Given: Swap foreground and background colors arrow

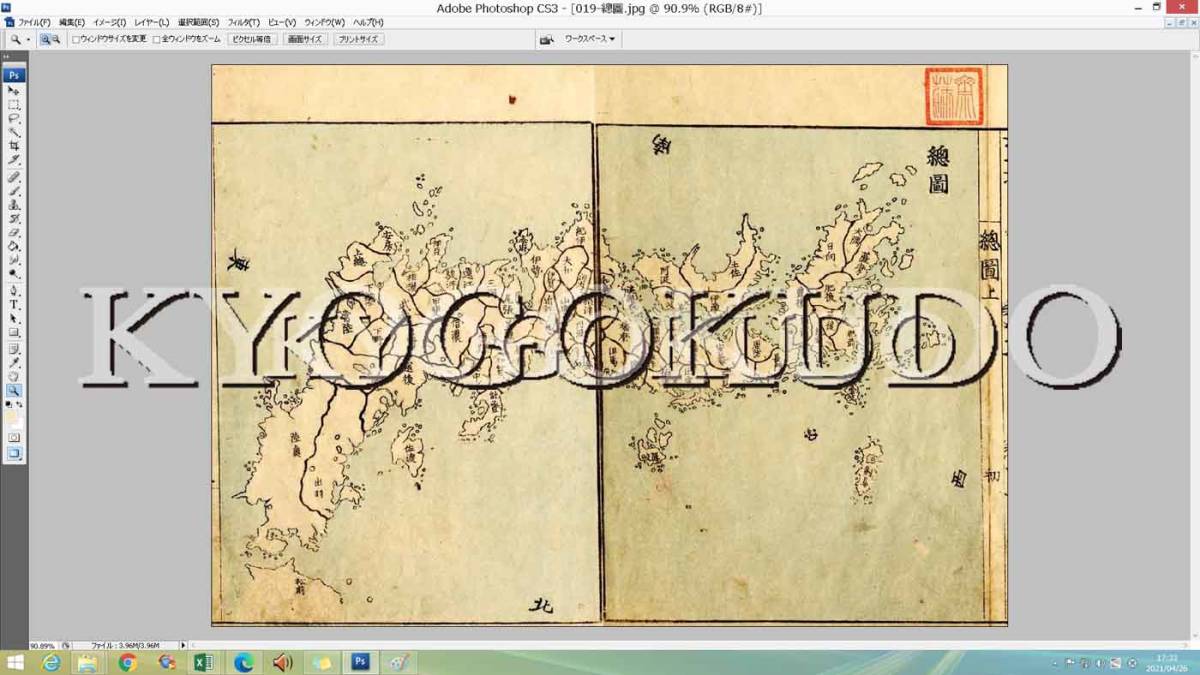Looking at the screenshot, I should point(20,406).
